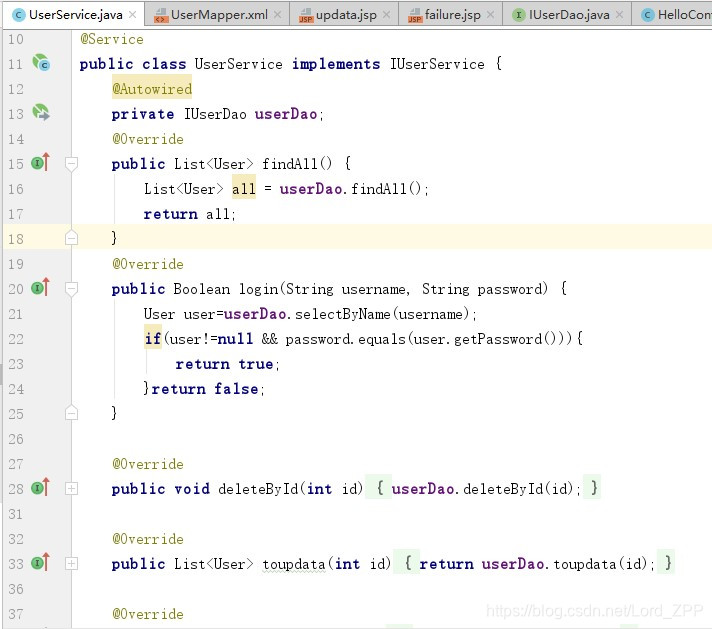Click deleteById method name in the line 28 signature
Viewport: 712px width, 629px height.
pyautogui.click(x=258, y=489)
